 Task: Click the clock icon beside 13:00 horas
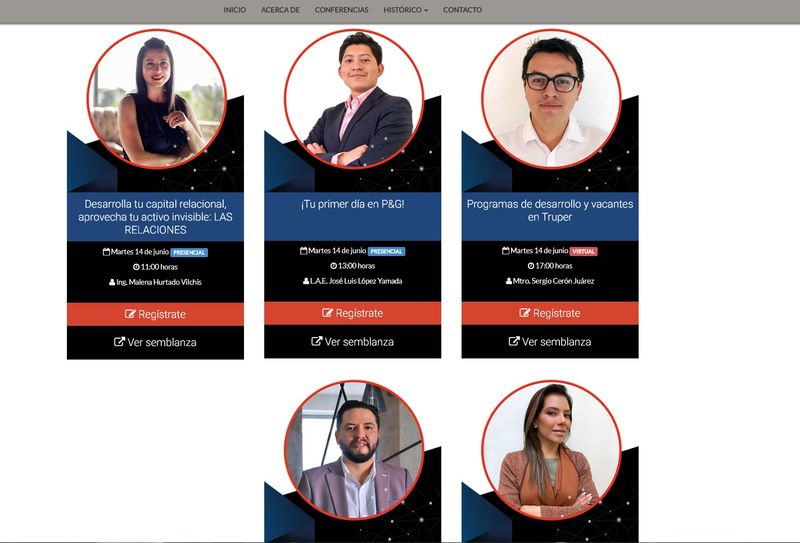(x=333, y=266)
